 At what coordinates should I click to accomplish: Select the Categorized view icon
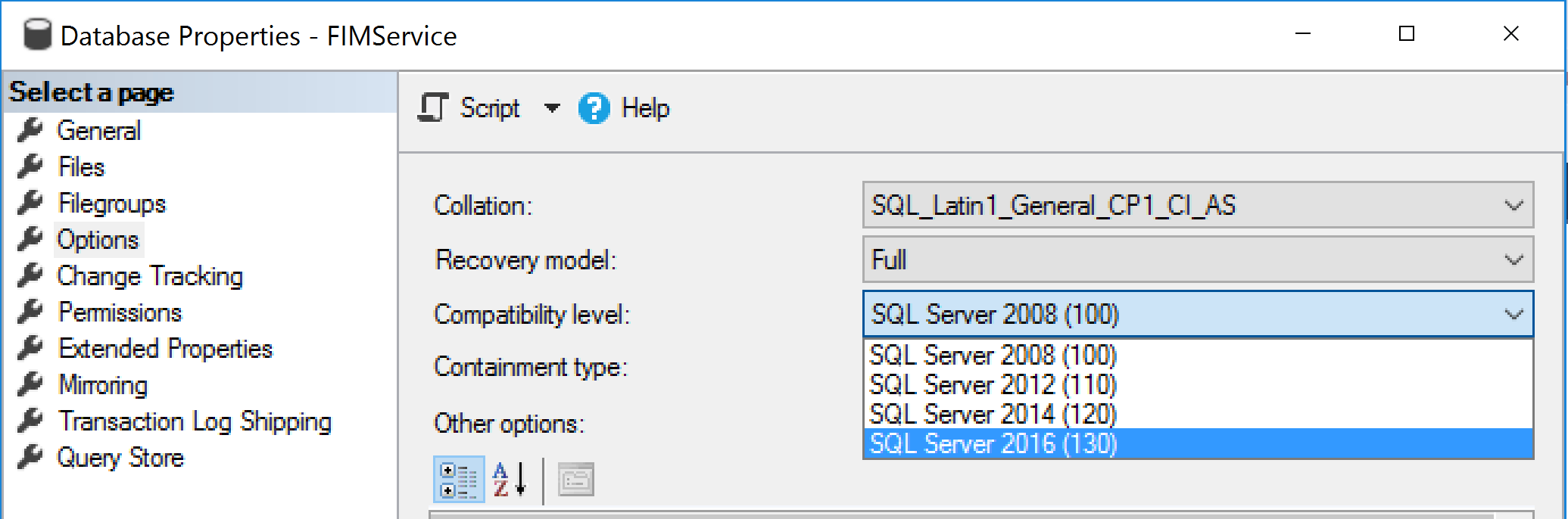(459, 480)
